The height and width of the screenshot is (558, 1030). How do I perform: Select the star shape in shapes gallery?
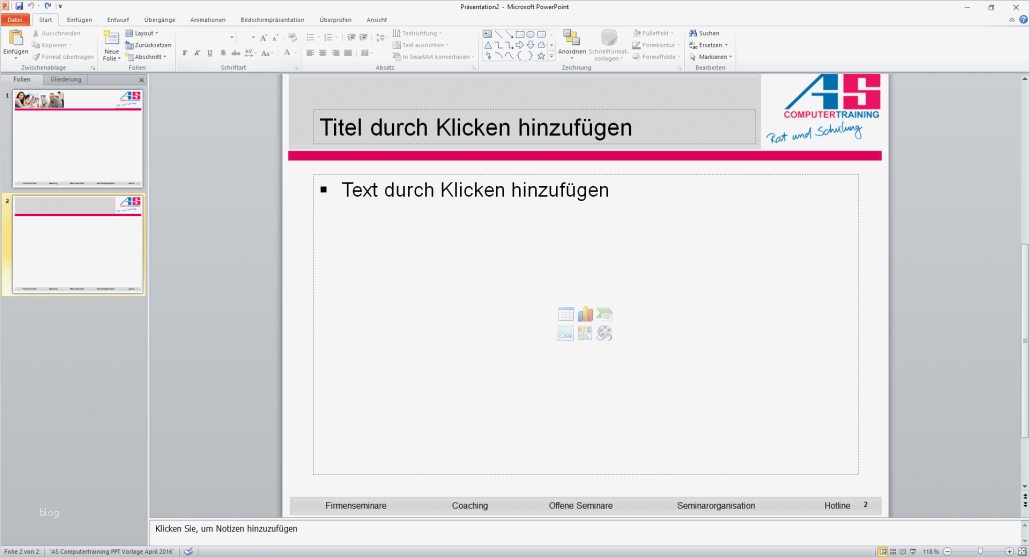click(541, 56)
